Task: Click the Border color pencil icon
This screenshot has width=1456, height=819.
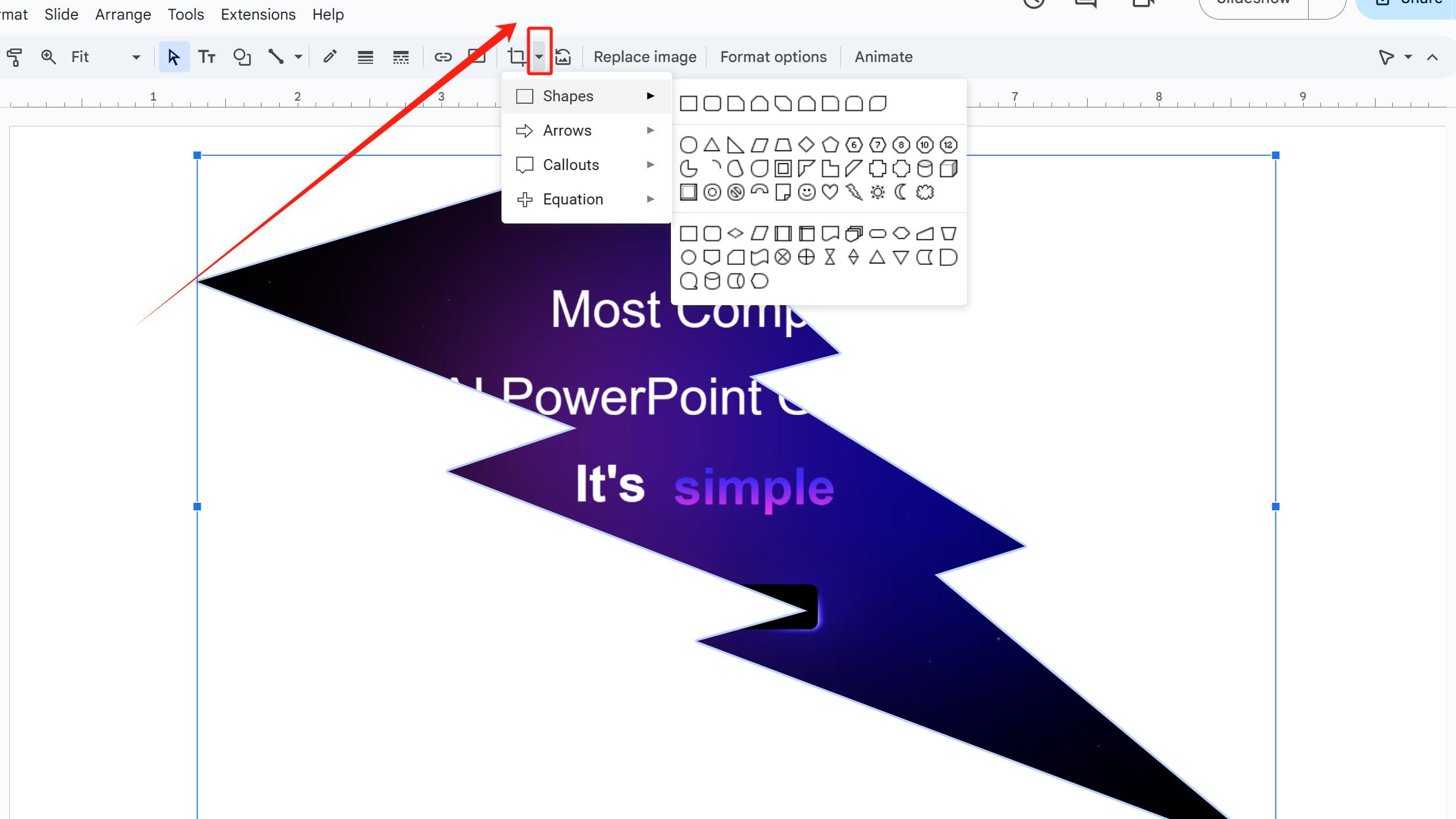Action: tap(330, 57)
